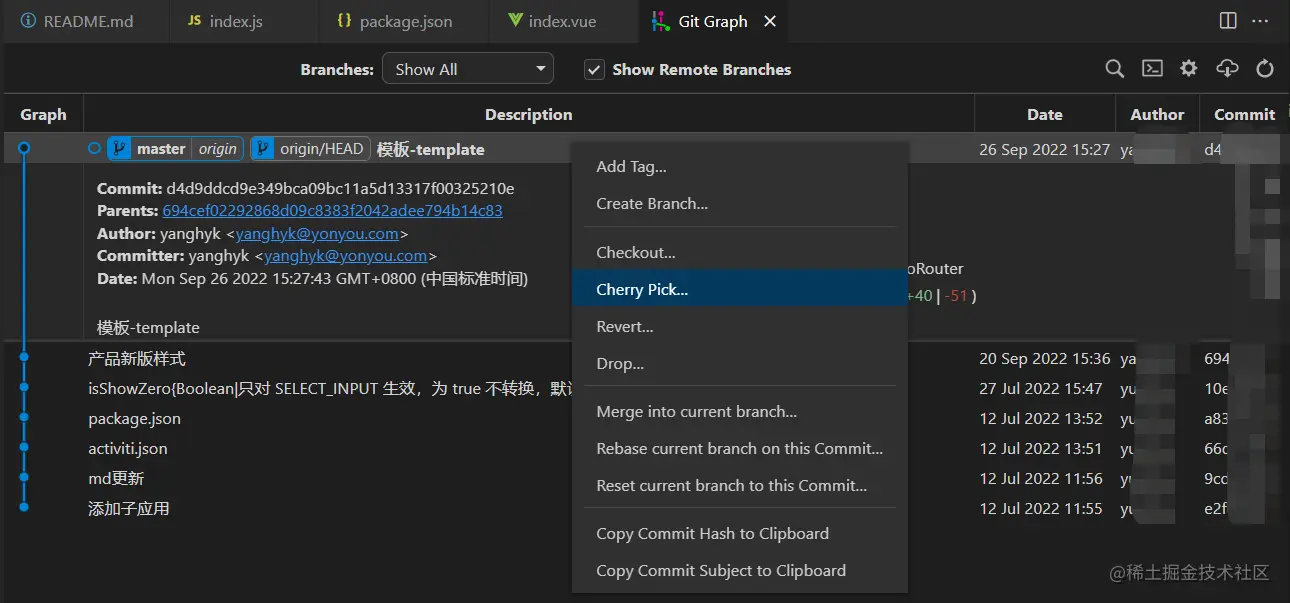The image size is (1290, 603).
Task: Click the Graph column header
Action: (43, 114)
